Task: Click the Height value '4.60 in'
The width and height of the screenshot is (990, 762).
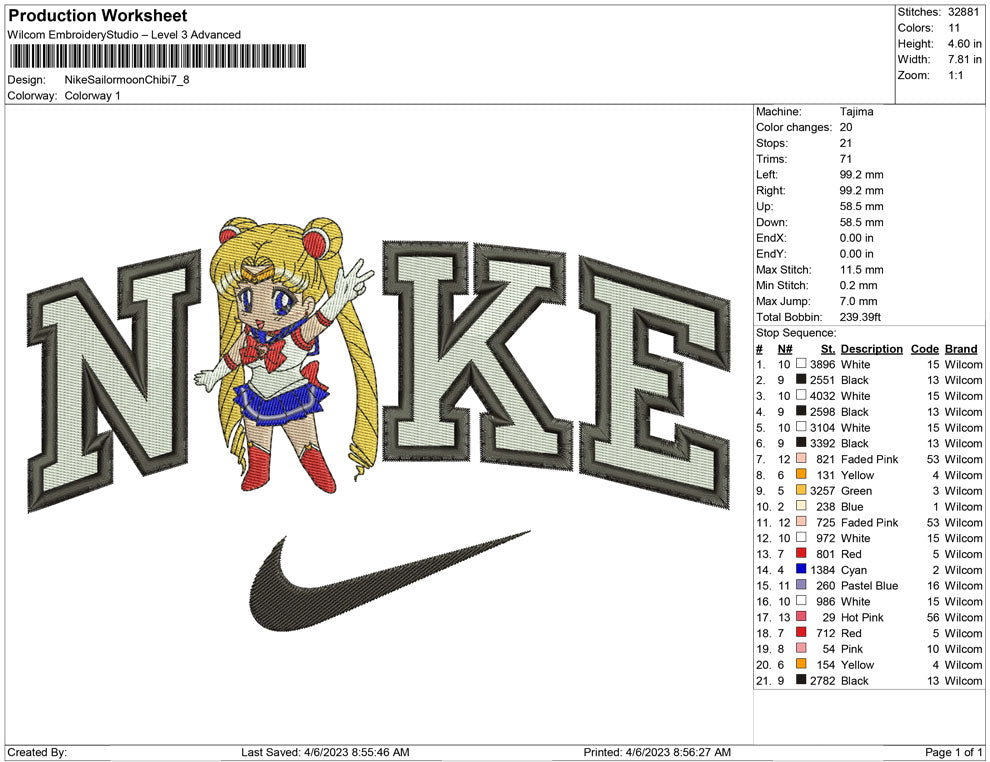Action: [964, 44]
